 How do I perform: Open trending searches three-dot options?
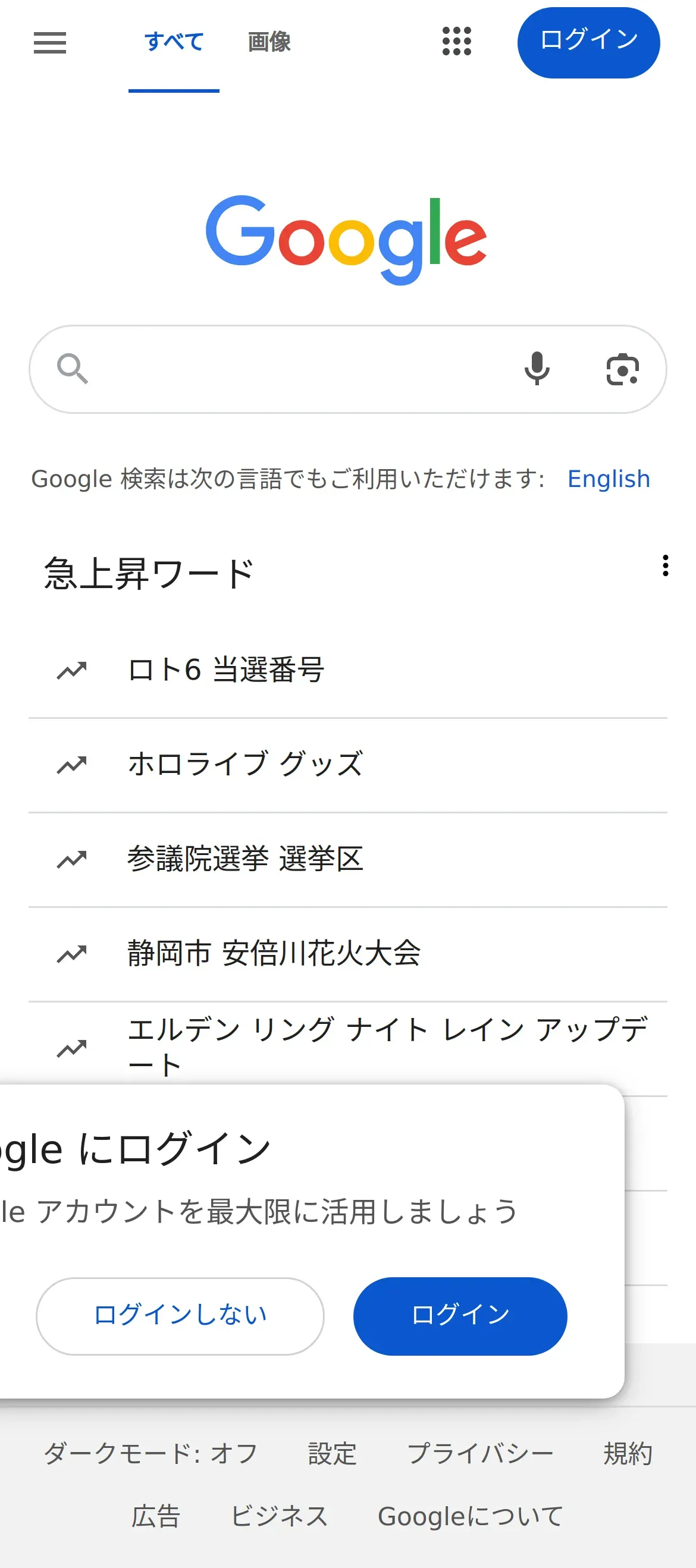pos(666,565)
